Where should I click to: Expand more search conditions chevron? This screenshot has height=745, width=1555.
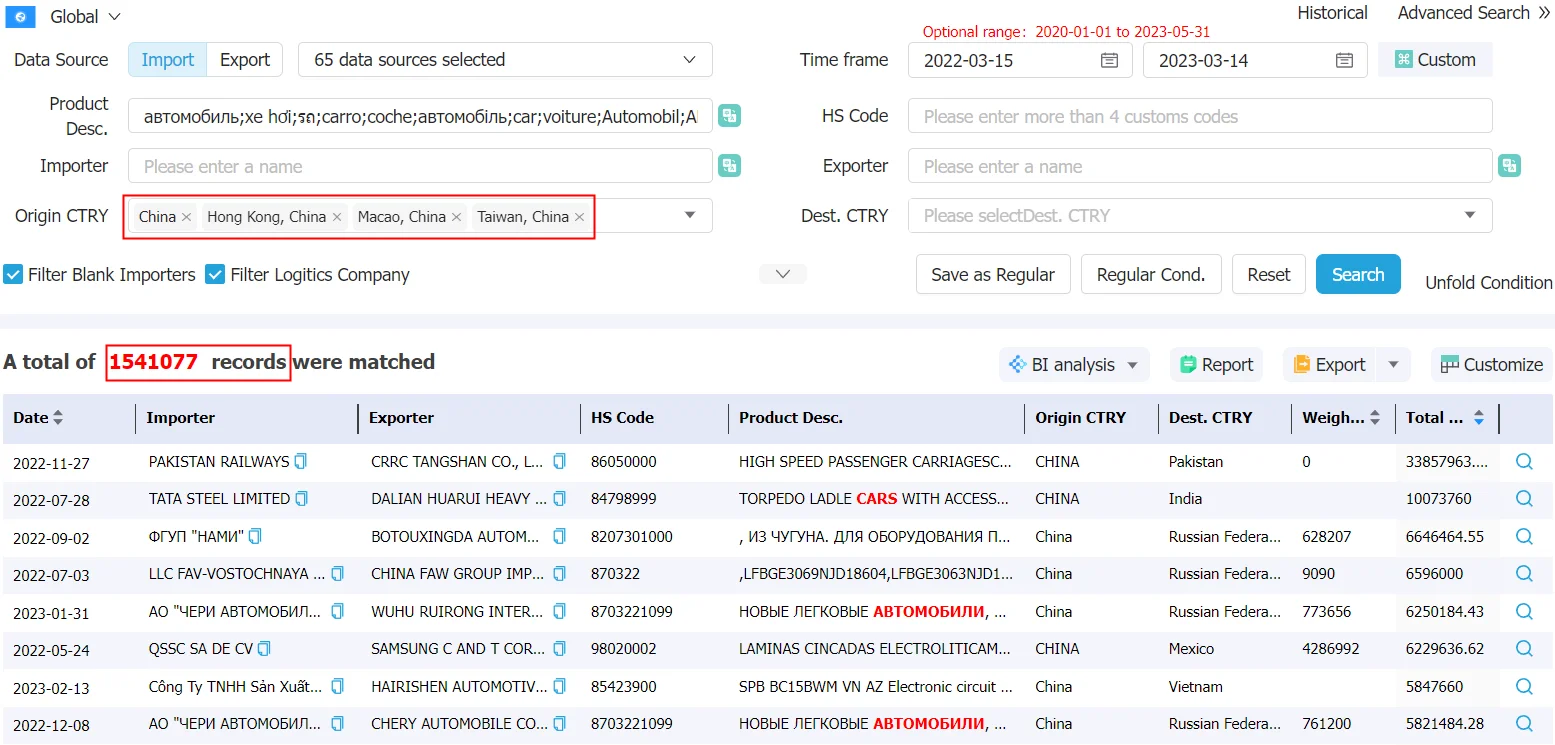pyautogui.click(x=783, y=274)
